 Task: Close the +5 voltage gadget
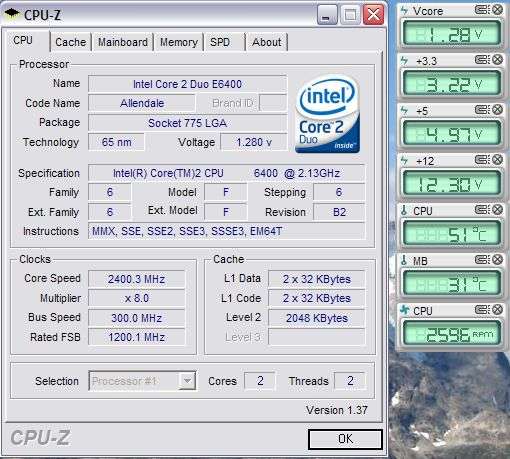(497, 109)
